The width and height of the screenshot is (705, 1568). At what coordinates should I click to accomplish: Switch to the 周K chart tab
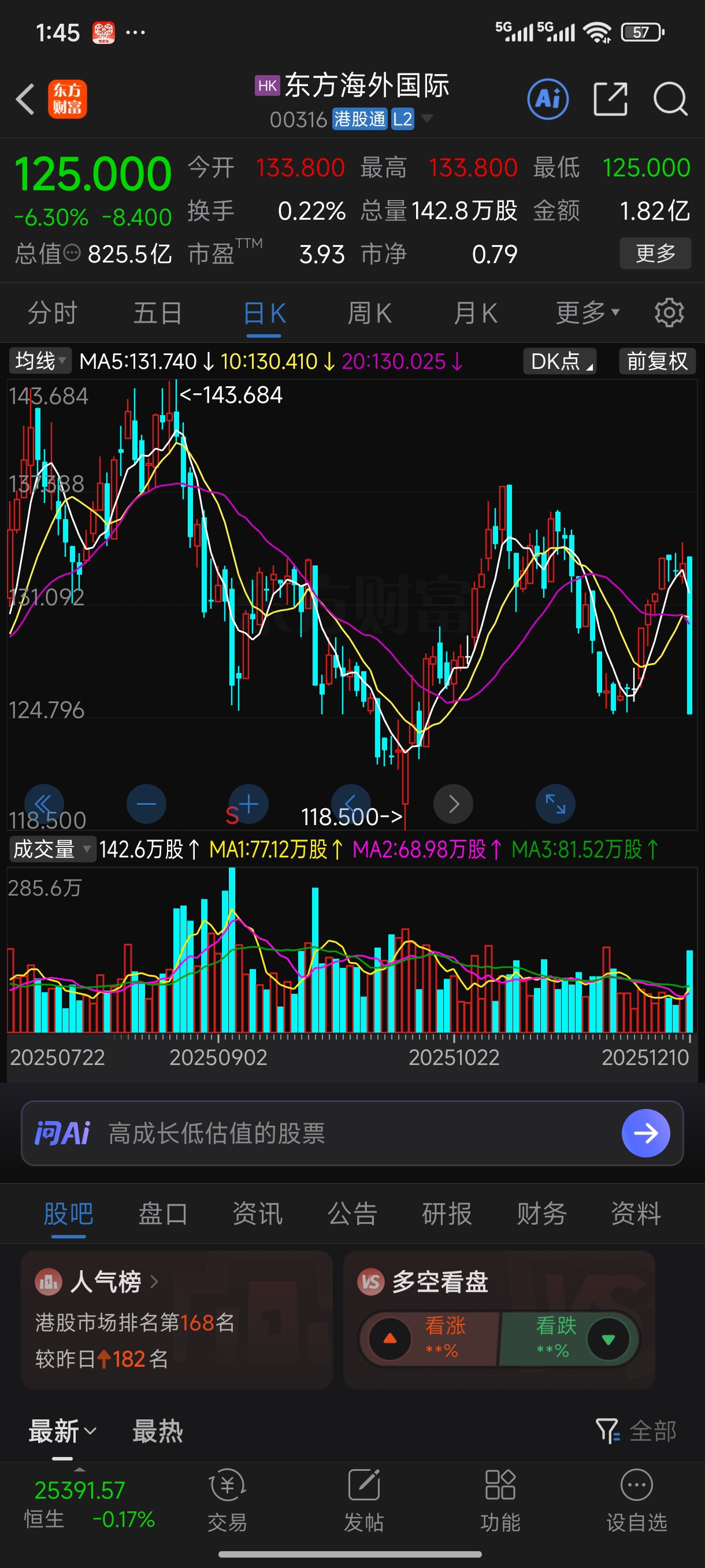pyautogui.click(x=369, y=313)
